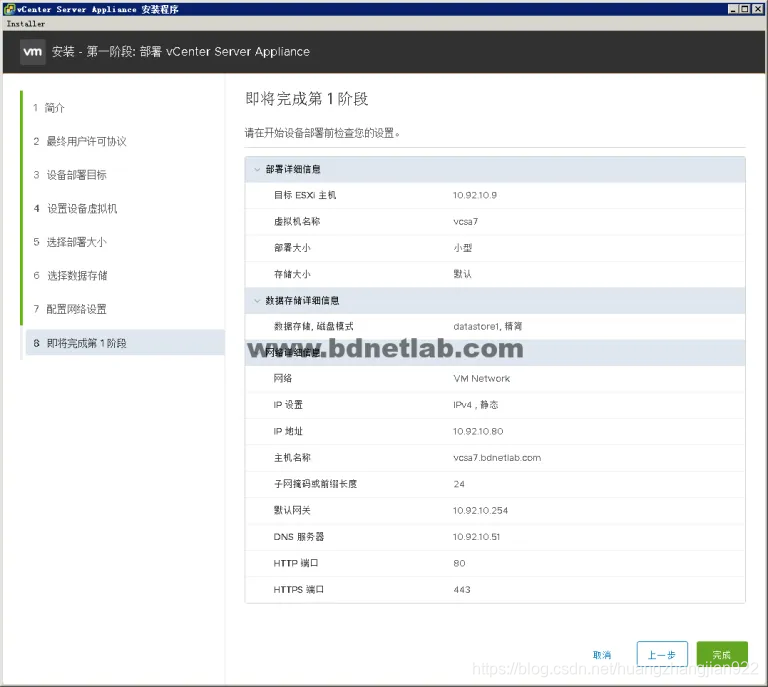768x687 pixels.
Task: Click the 虚拟机名称 label
Action: click(297, 222)
